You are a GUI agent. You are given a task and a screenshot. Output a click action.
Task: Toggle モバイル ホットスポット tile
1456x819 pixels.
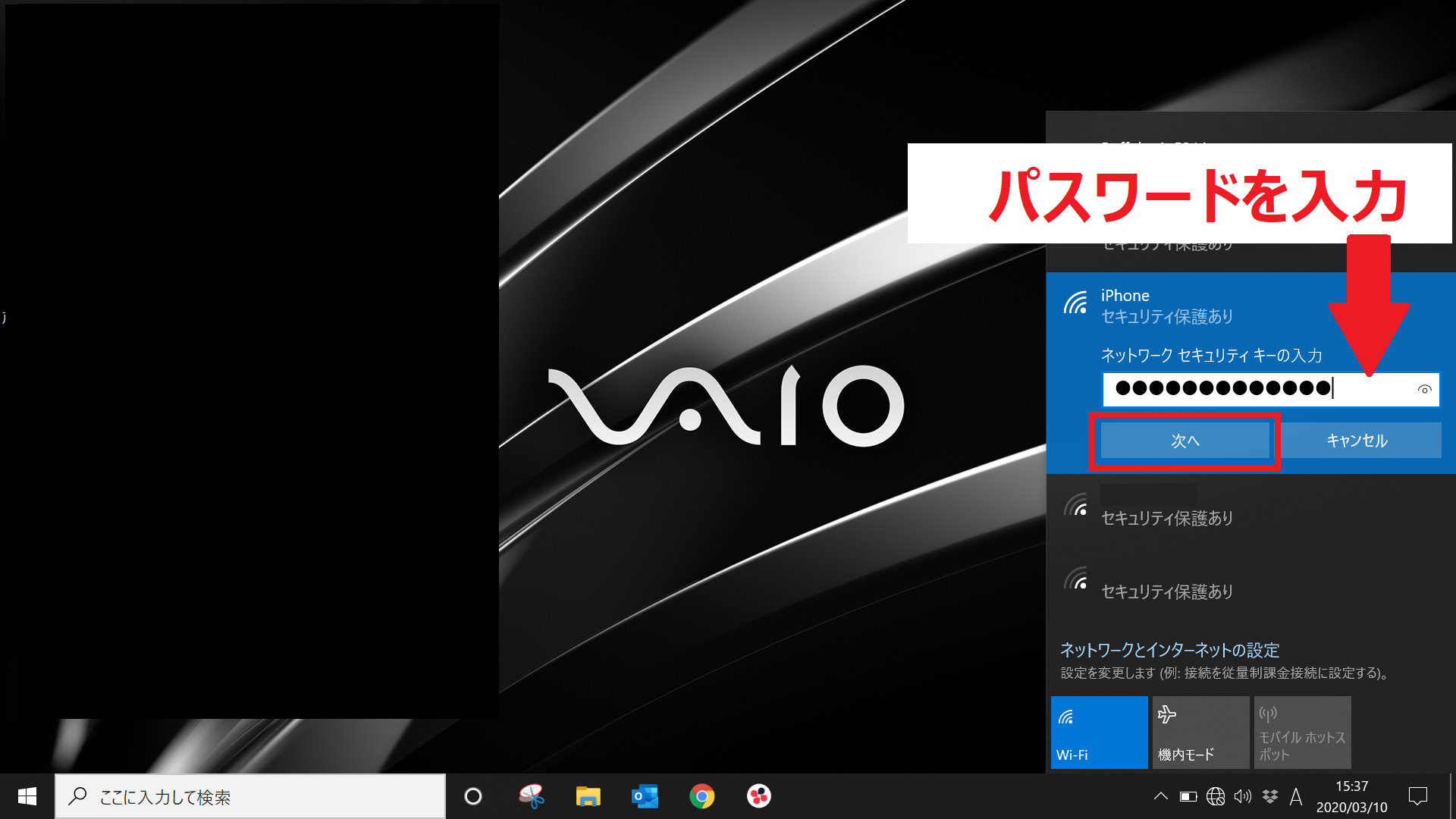pos(1302,733)
